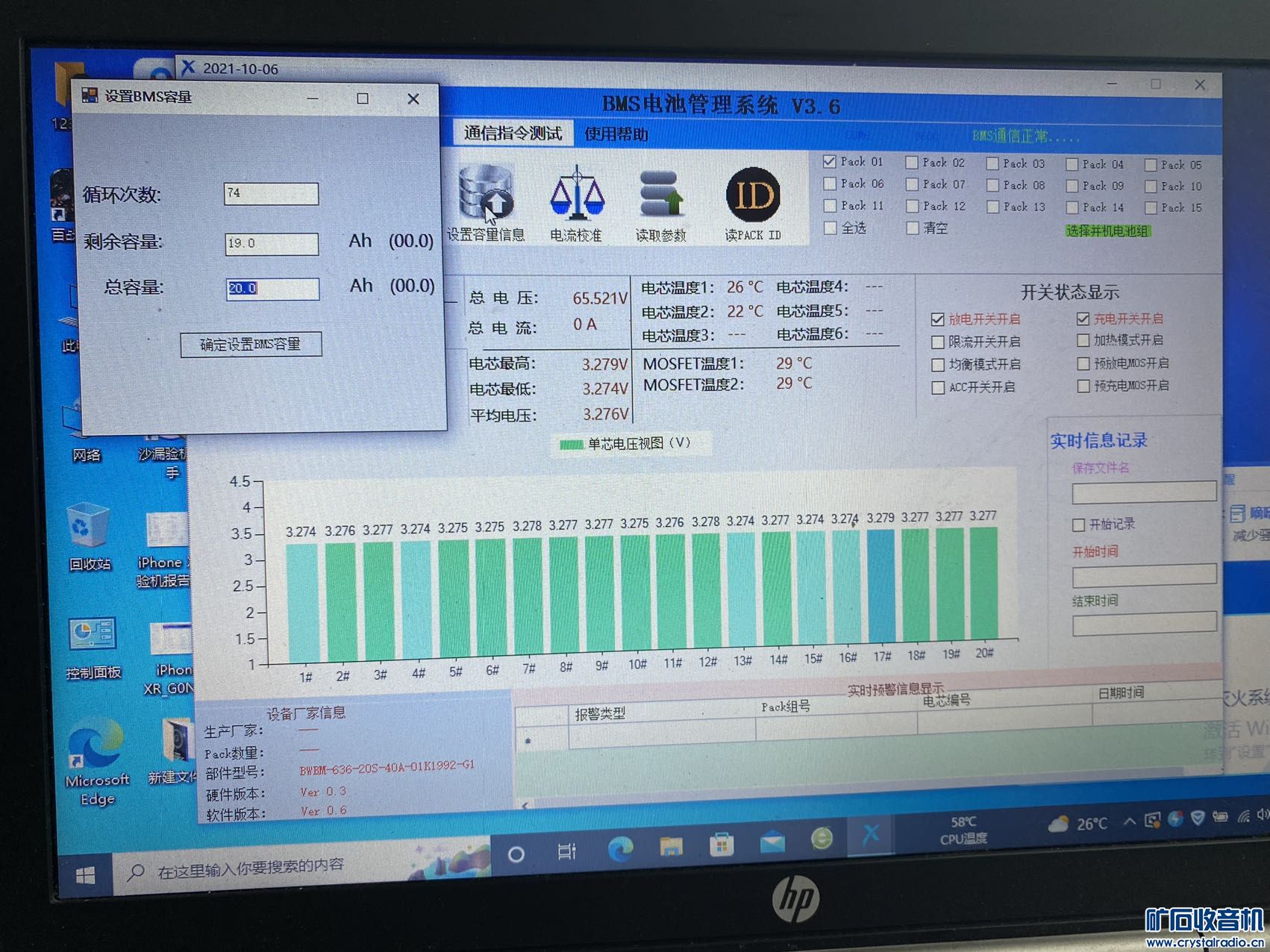Open the security shield tray icon
Screen dimensions: 1270x952
tap(1198, 818)
